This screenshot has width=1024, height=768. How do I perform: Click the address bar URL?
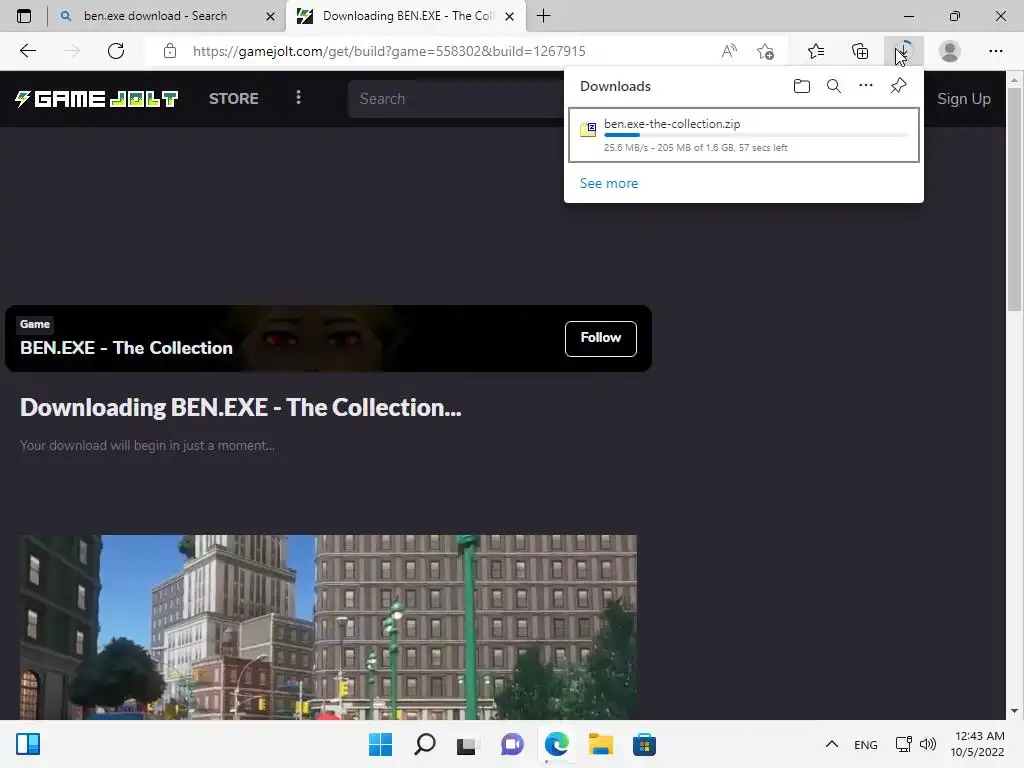[x=389, y=51]
